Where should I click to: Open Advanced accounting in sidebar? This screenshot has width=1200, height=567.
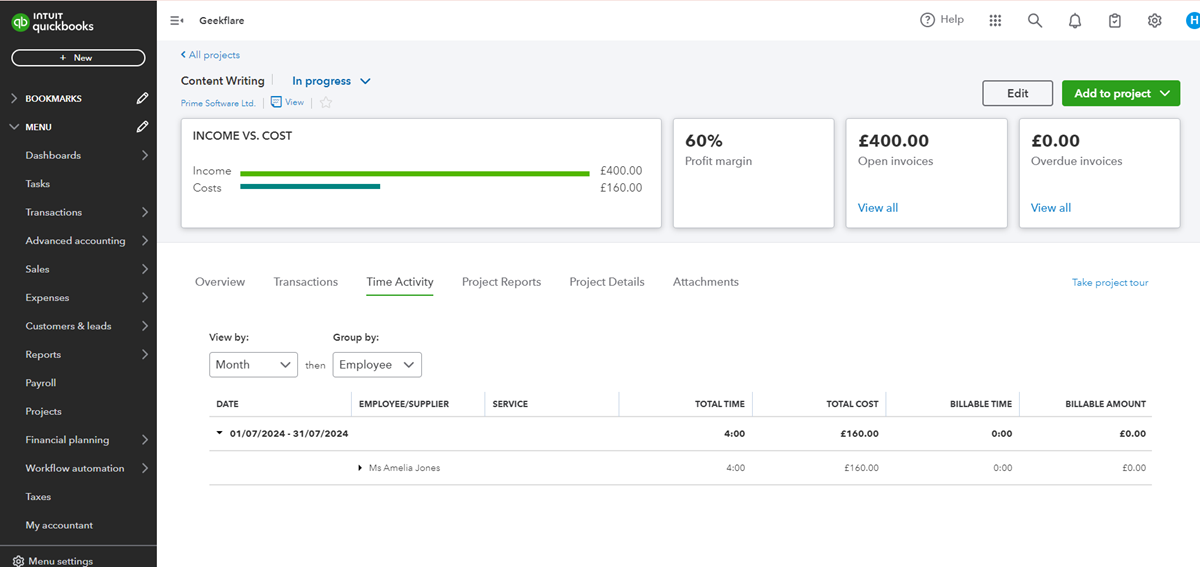point(78,241)
